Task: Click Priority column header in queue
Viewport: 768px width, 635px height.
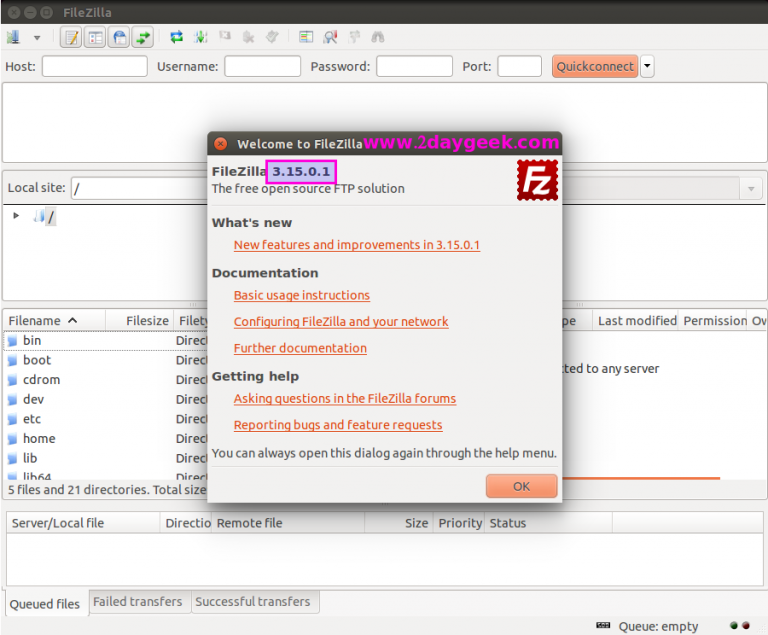Action: [460, 523]
